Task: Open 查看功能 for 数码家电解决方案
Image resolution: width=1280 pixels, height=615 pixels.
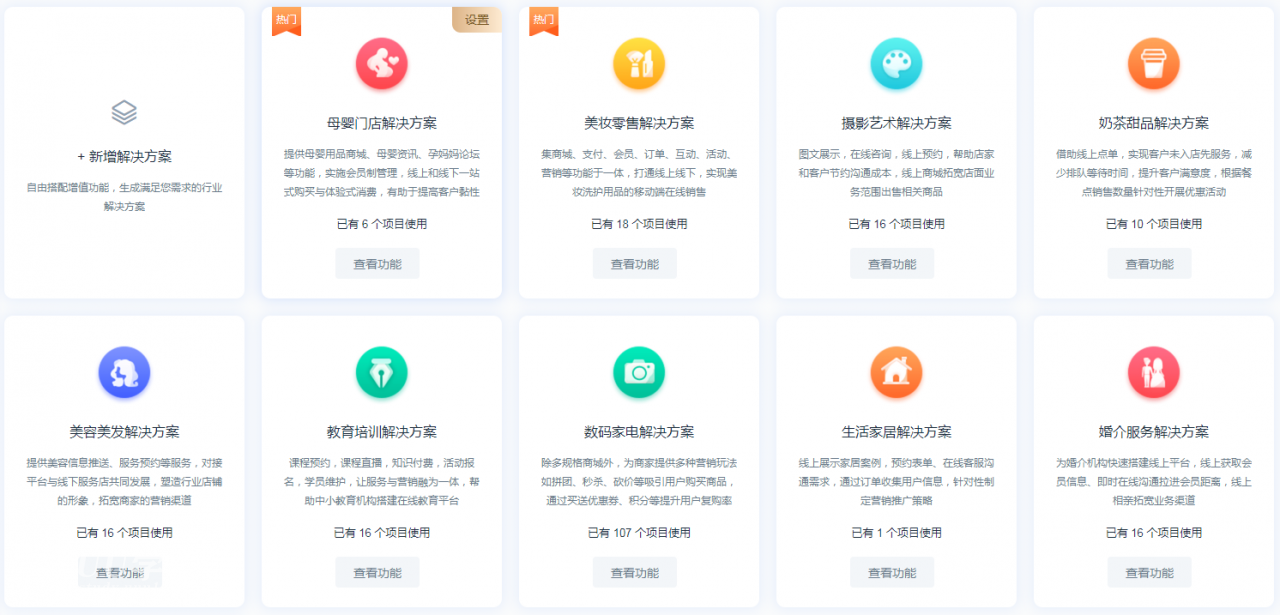Action: (x=634, y=572)
